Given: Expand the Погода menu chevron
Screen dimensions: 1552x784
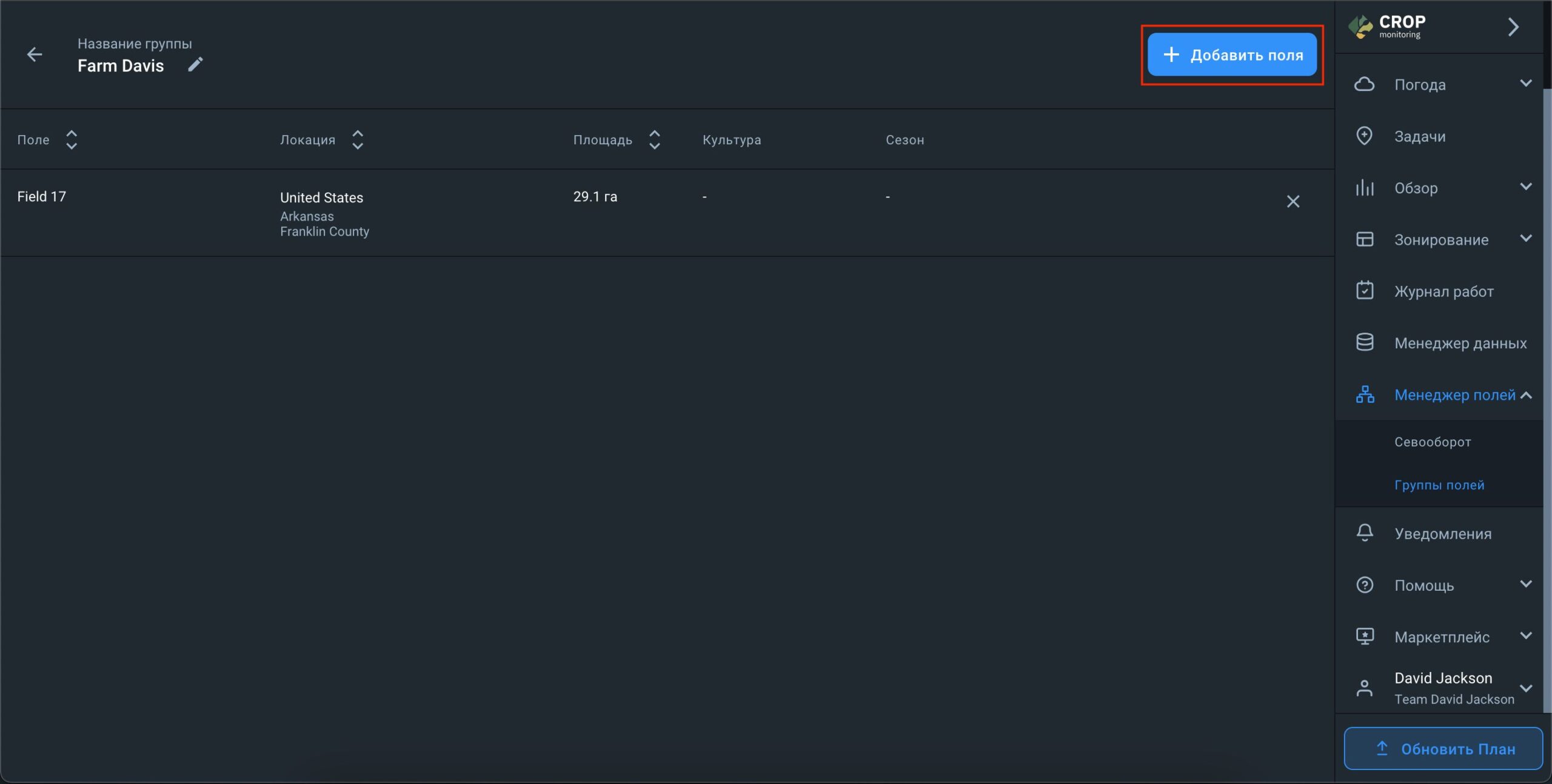Looking at the screenshot, I should [1525, 83].
